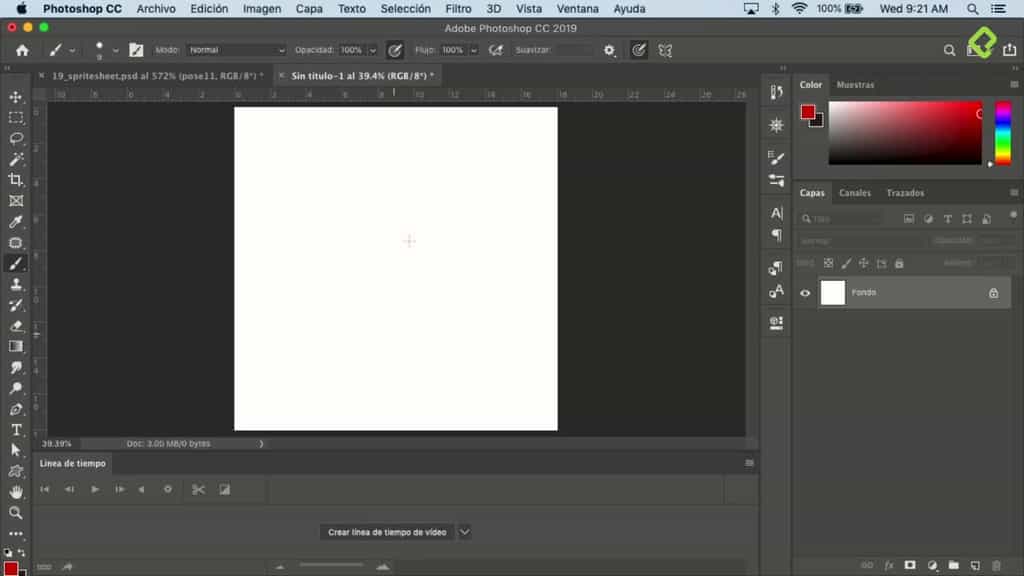The width and height of the screenshot is (1024, 576).
Task: Switch to the 19_spritesheet.psd document tab
Action: [158, 76]
